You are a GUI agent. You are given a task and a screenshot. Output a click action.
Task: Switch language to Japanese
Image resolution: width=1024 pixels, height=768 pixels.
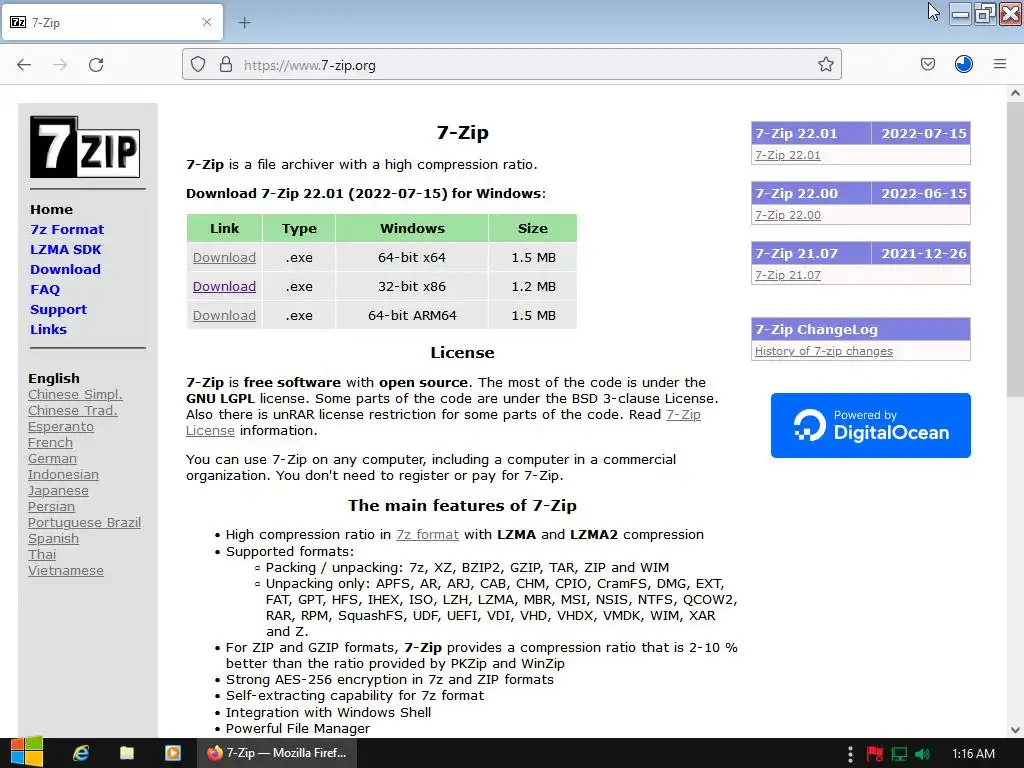point(58,490)
